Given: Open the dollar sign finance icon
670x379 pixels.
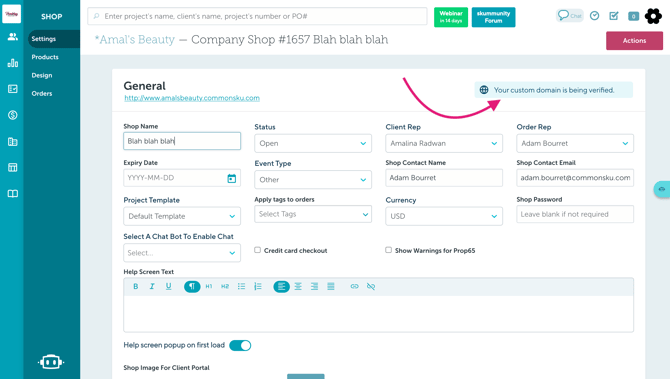Looking at the screenshot, I should tap(12, 115).
